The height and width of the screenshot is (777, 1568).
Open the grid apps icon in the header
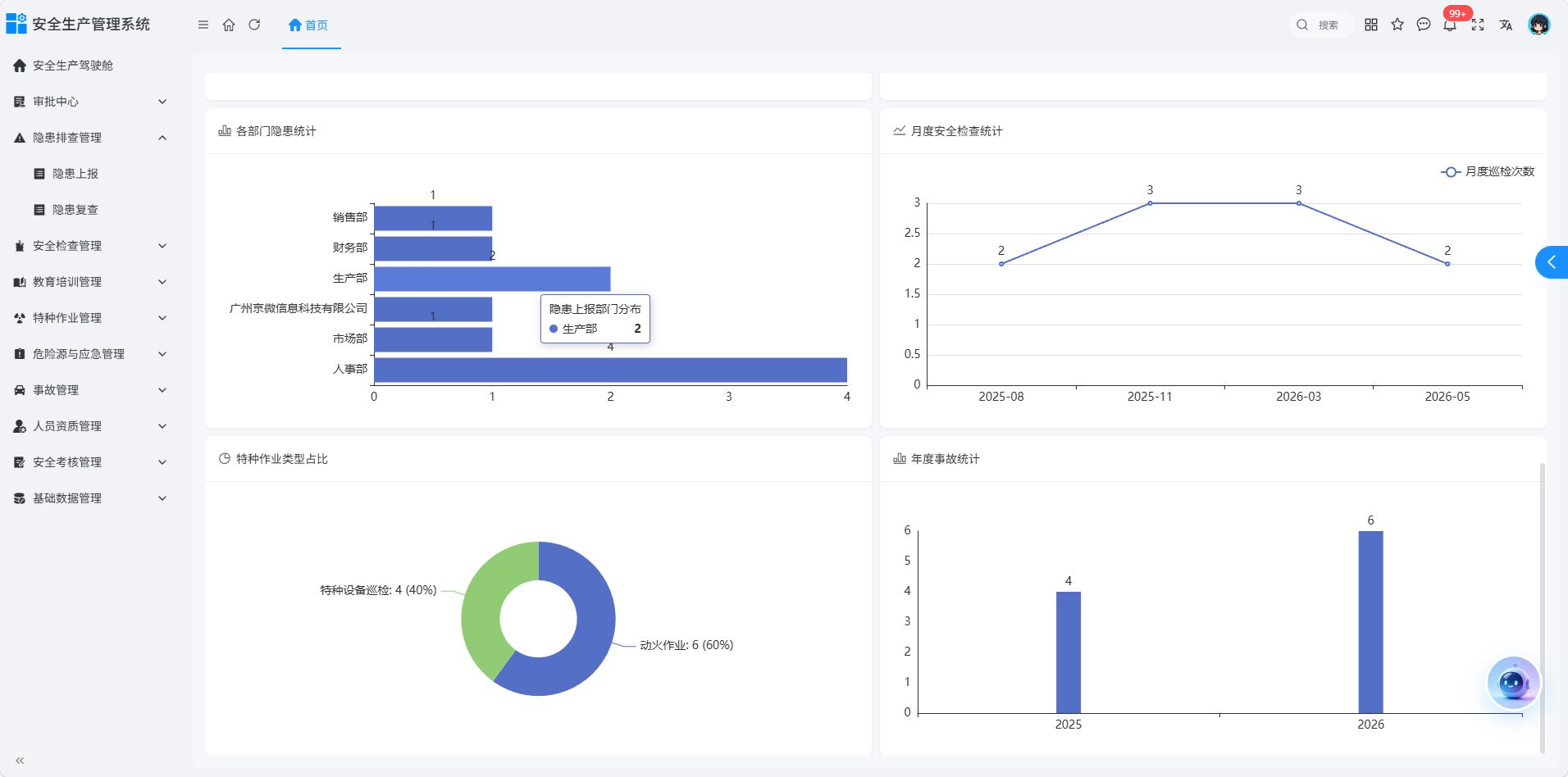tap(1371, 25)
